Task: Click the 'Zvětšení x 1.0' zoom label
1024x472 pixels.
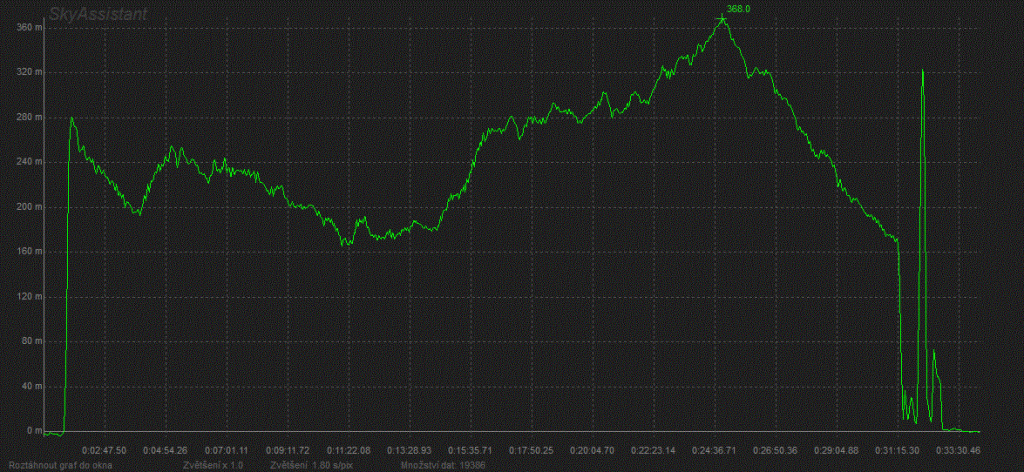Action: 213,466
